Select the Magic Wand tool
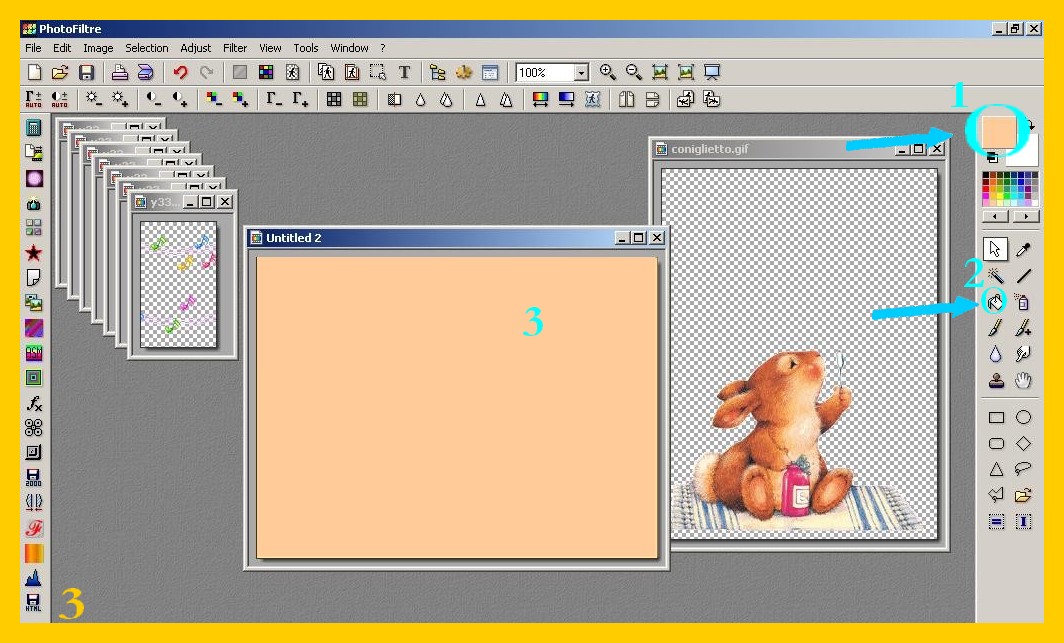The height and width of the screenshot is (643, 1064). pyautogui.click(x=996, y=275)
